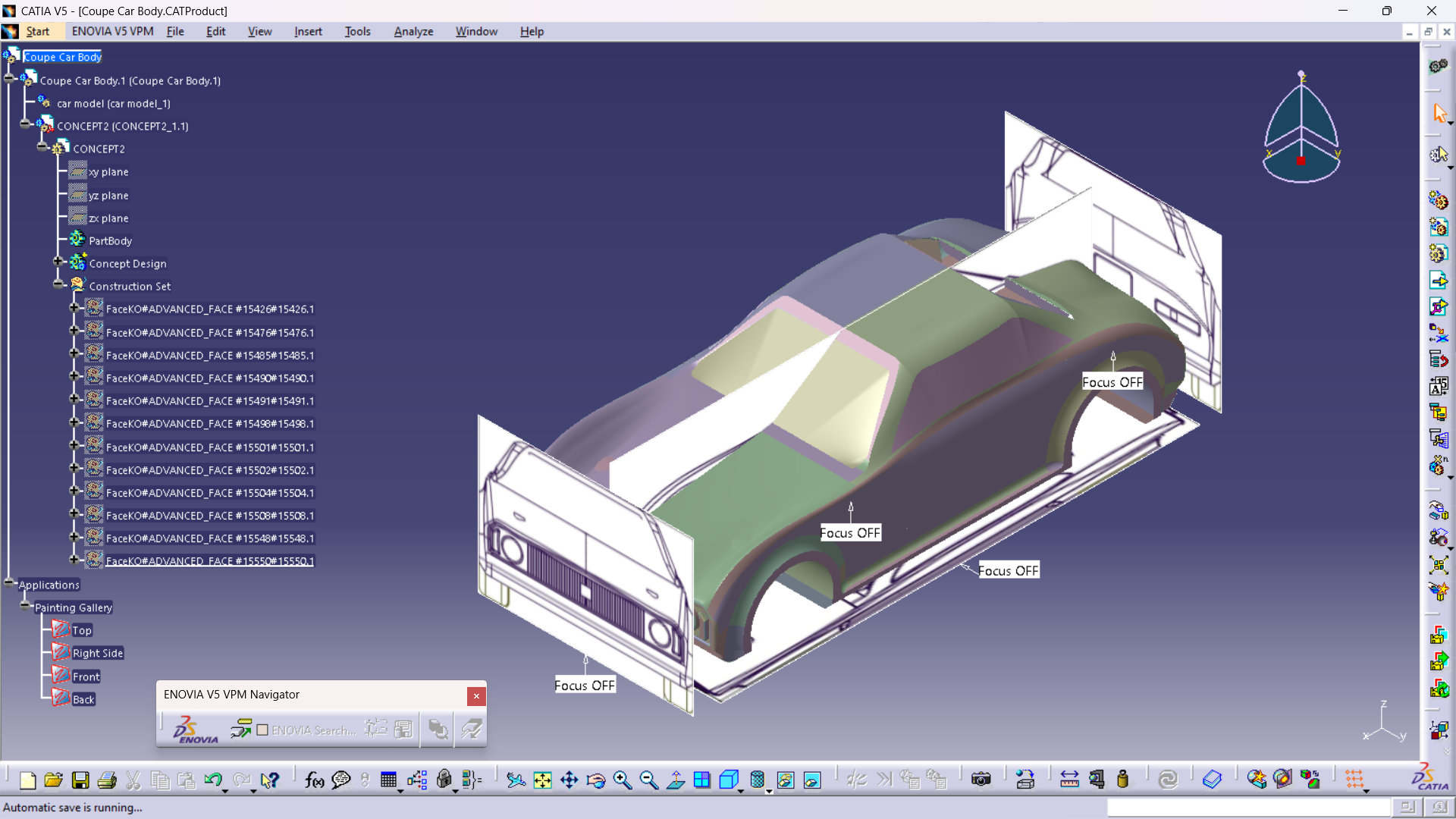The width and height of the screenshot is (1456, 819).
Task: Collapse the Coupe Car Body.1 tree node
Action: pyautogui.click(x=10, y=78)
